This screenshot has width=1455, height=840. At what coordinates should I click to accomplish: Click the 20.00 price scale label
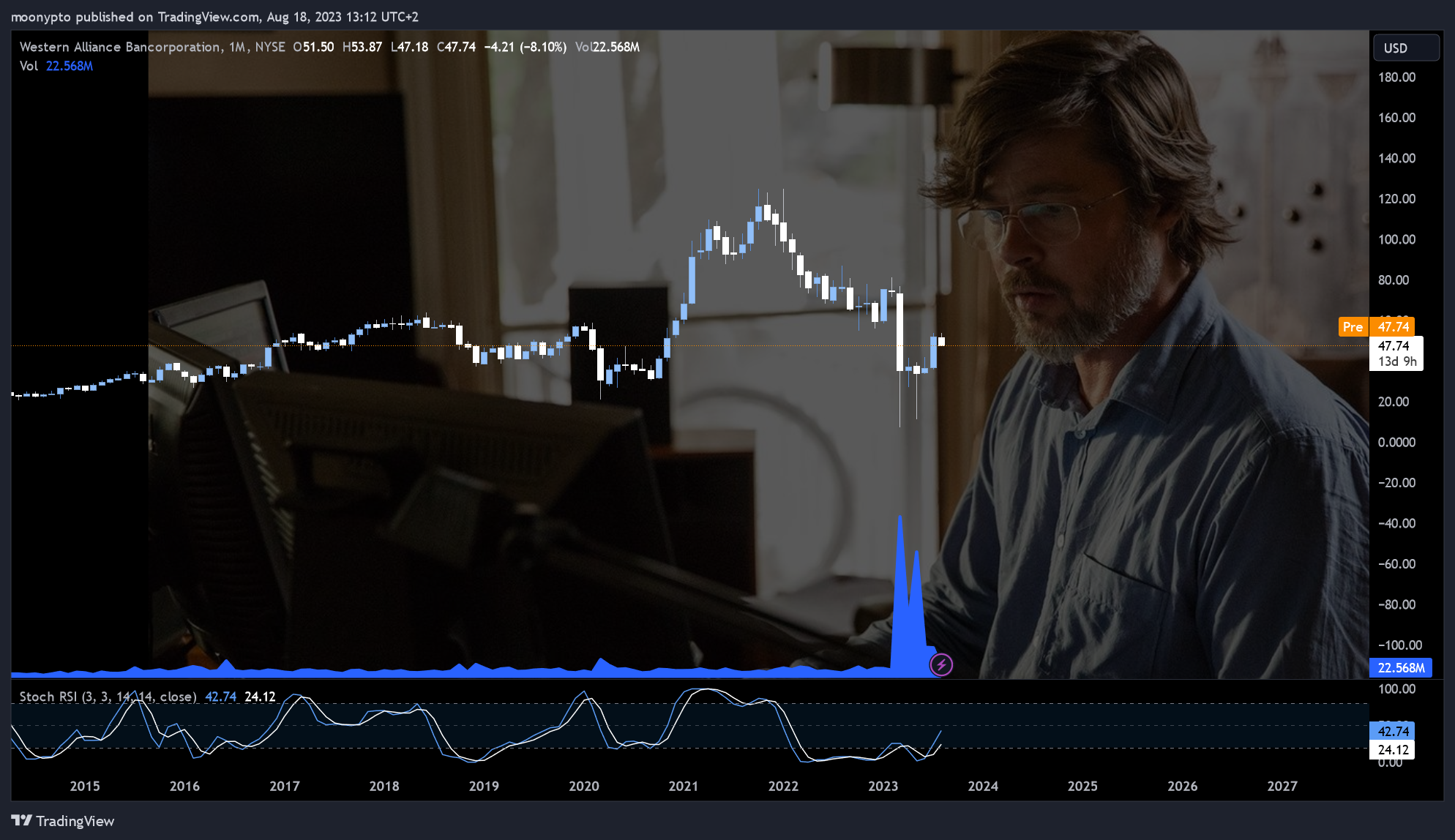1394,401
